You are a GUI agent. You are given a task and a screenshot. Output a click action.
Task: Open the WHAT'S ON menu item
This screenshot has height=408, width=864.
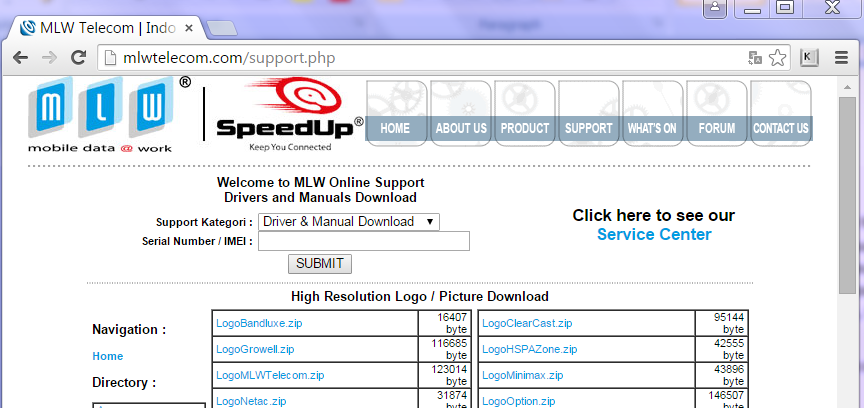click(x=652, y=128)
